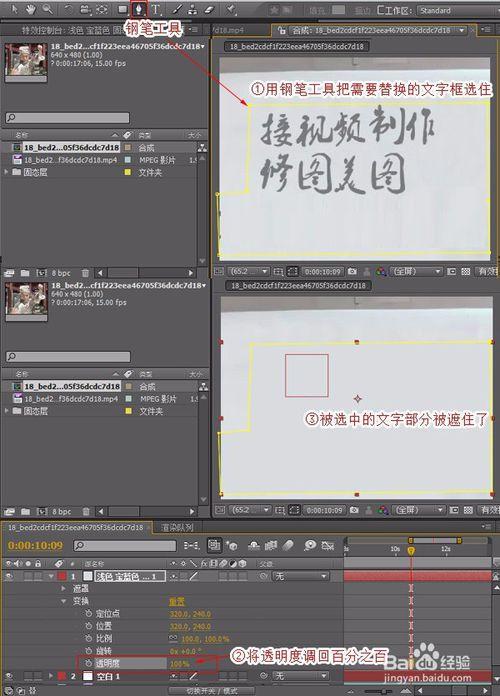Select the Pan Behind tool
This screenshot has width=500, height=696.
[x=102, y=9]
